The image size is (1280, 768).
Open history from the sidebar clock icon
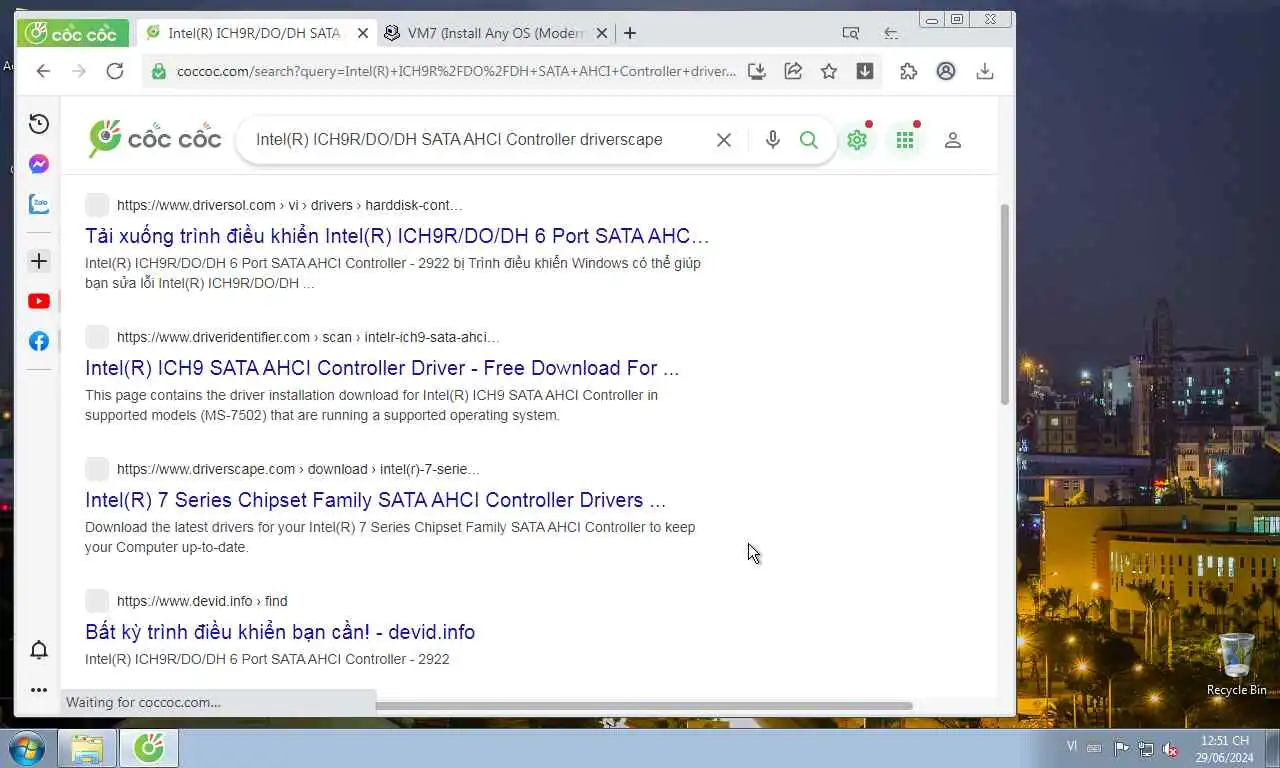point(39,124)
